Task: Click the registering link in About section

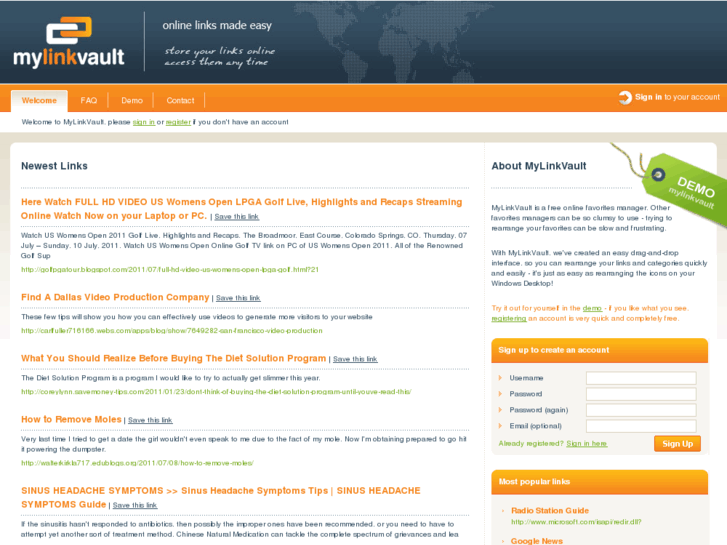Action: point(509,319)
